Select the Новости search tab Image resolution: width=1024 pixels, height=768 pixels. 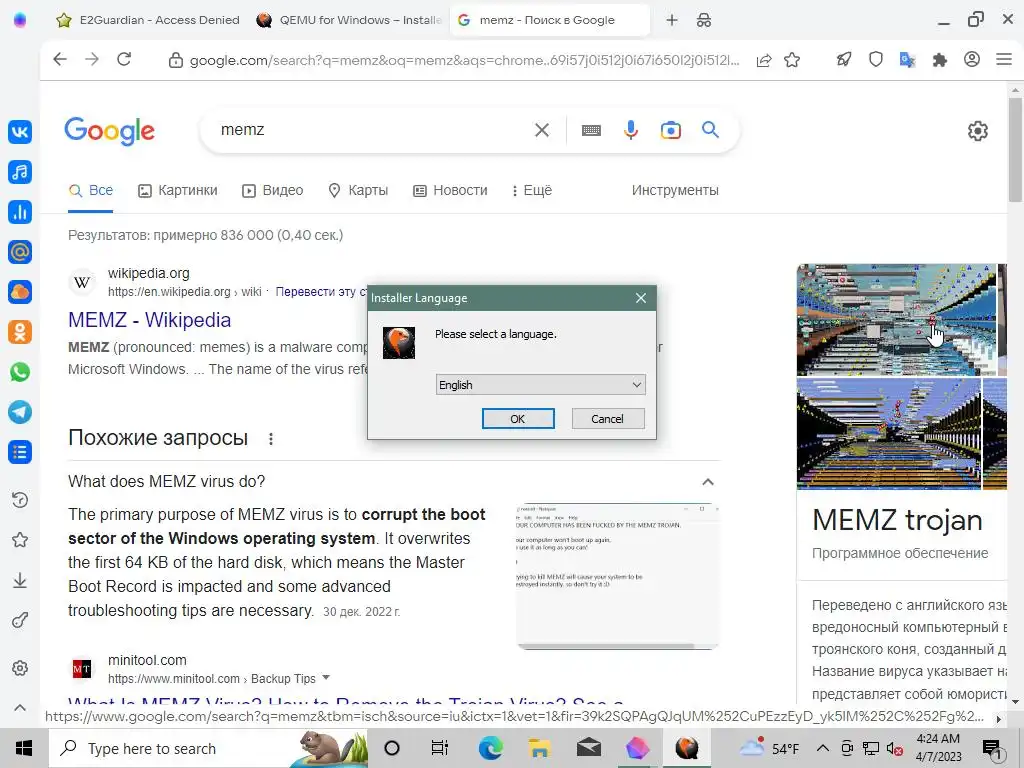451,190
